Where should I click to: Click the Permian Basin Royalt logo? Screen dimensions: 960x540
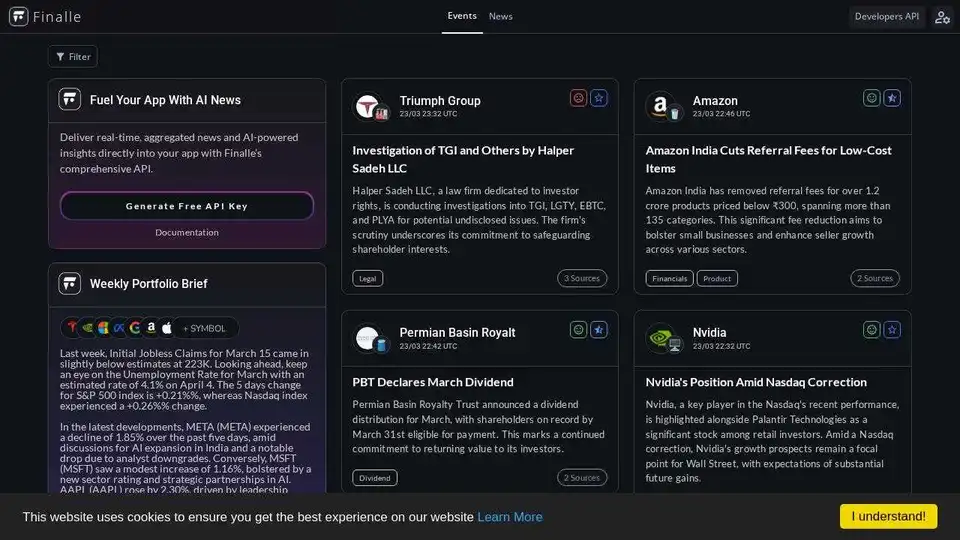(367, 338)
